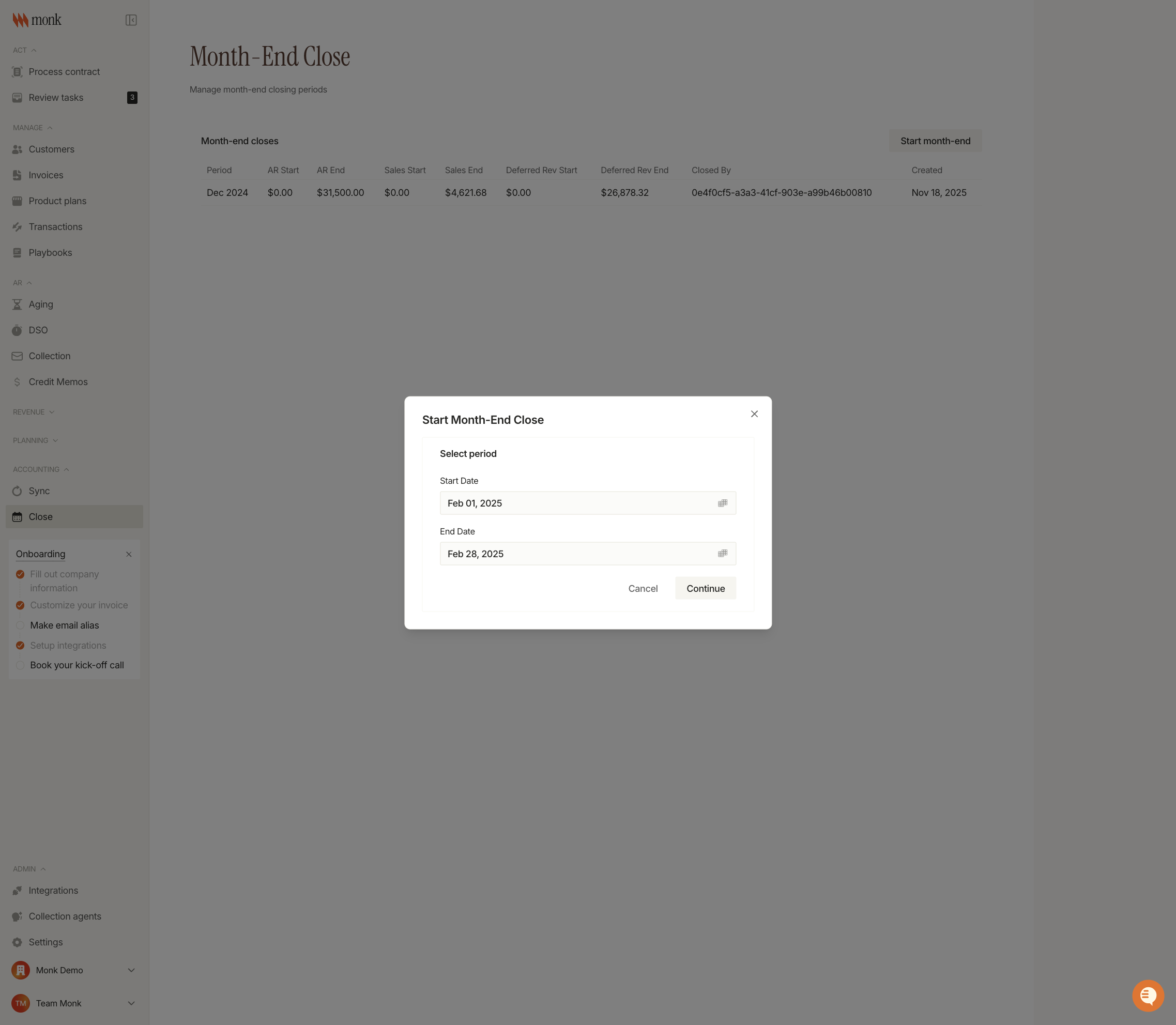The width and height of the screenshot is (1176, 1025).
Task: Open Start Date calendar picker icon
Action: 723,503
